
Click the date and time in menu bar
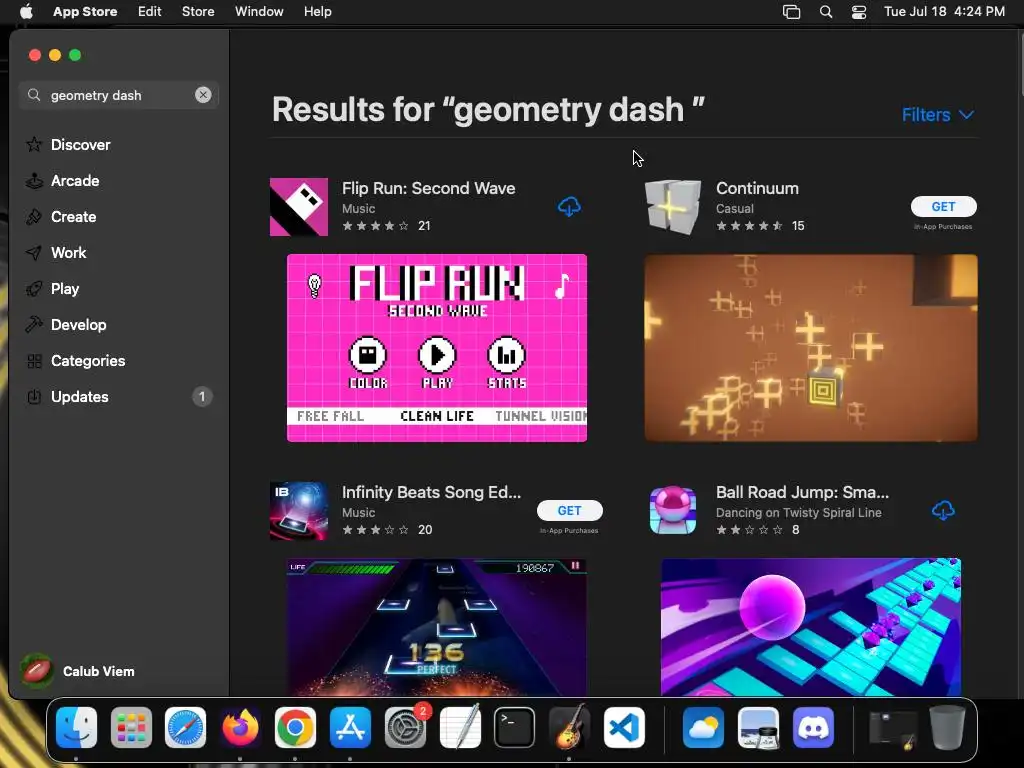pyautogui.click(x=944, y=12)
